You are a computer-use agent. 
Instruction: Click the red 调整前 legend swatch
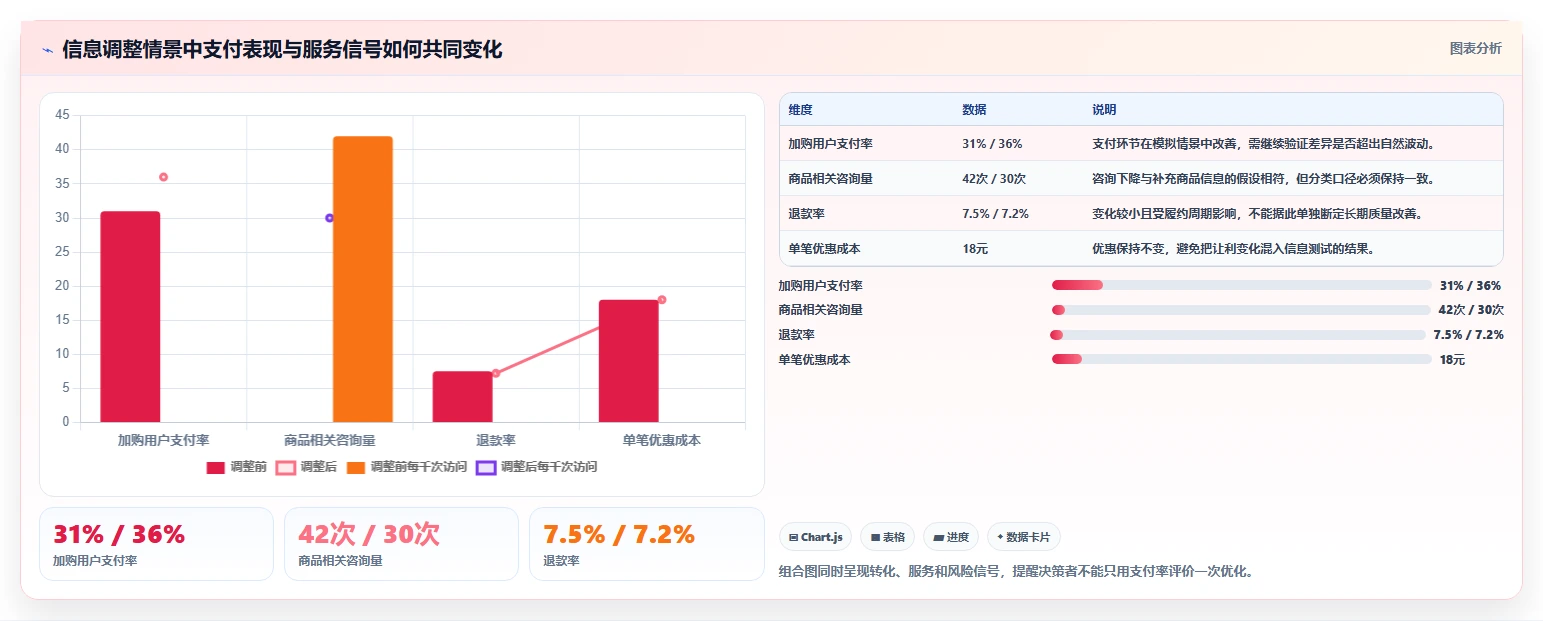[216, 467]
